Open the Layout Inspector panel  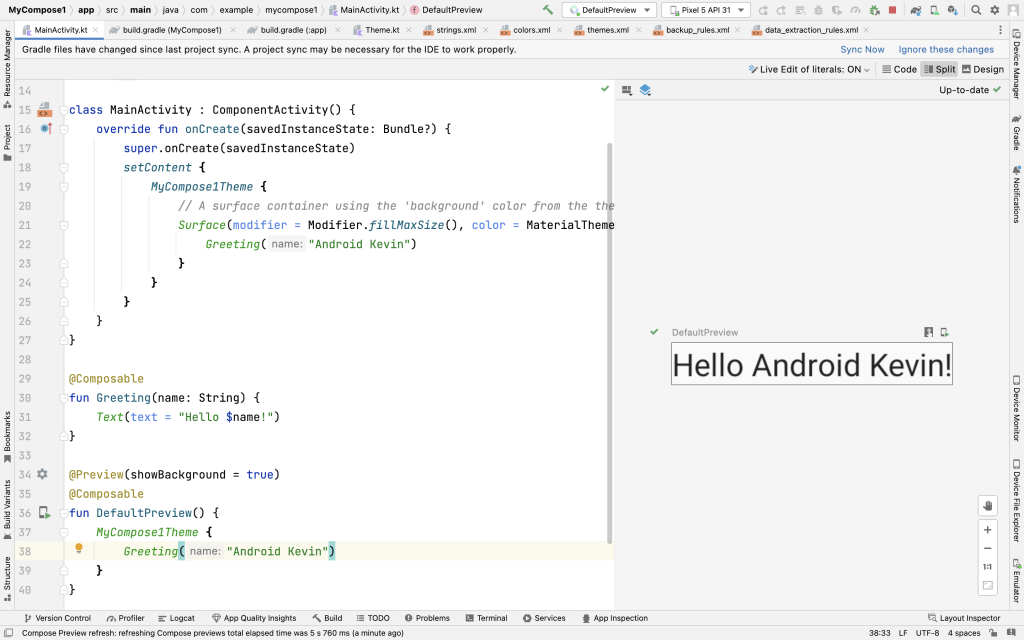(x=964, y=618)
